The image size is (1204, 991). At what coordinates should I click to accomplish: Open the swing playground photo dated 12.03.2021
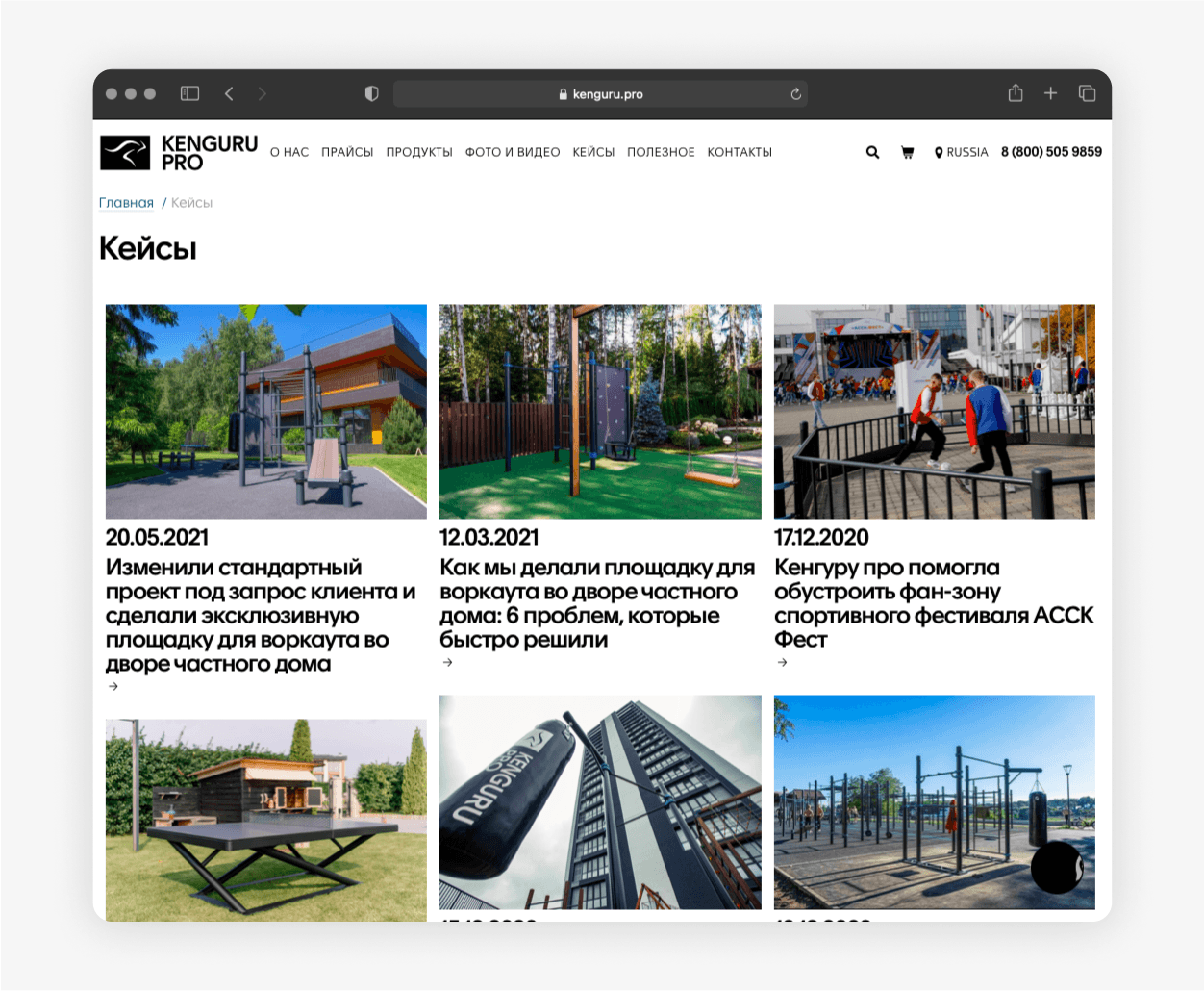pos(600,412)
